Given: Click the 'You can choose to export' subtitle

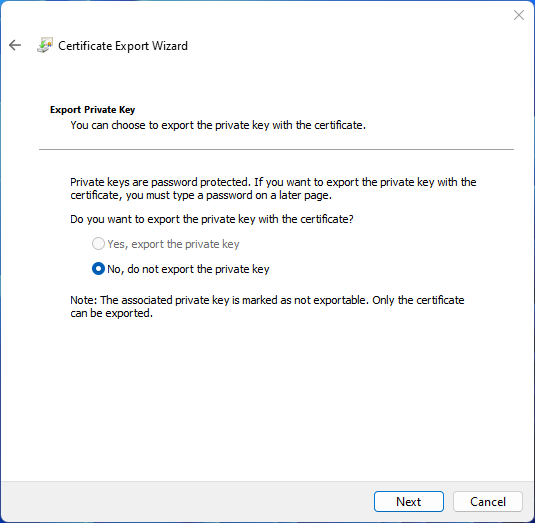Looking at the screenshot, I should click(x=218, y=125).
